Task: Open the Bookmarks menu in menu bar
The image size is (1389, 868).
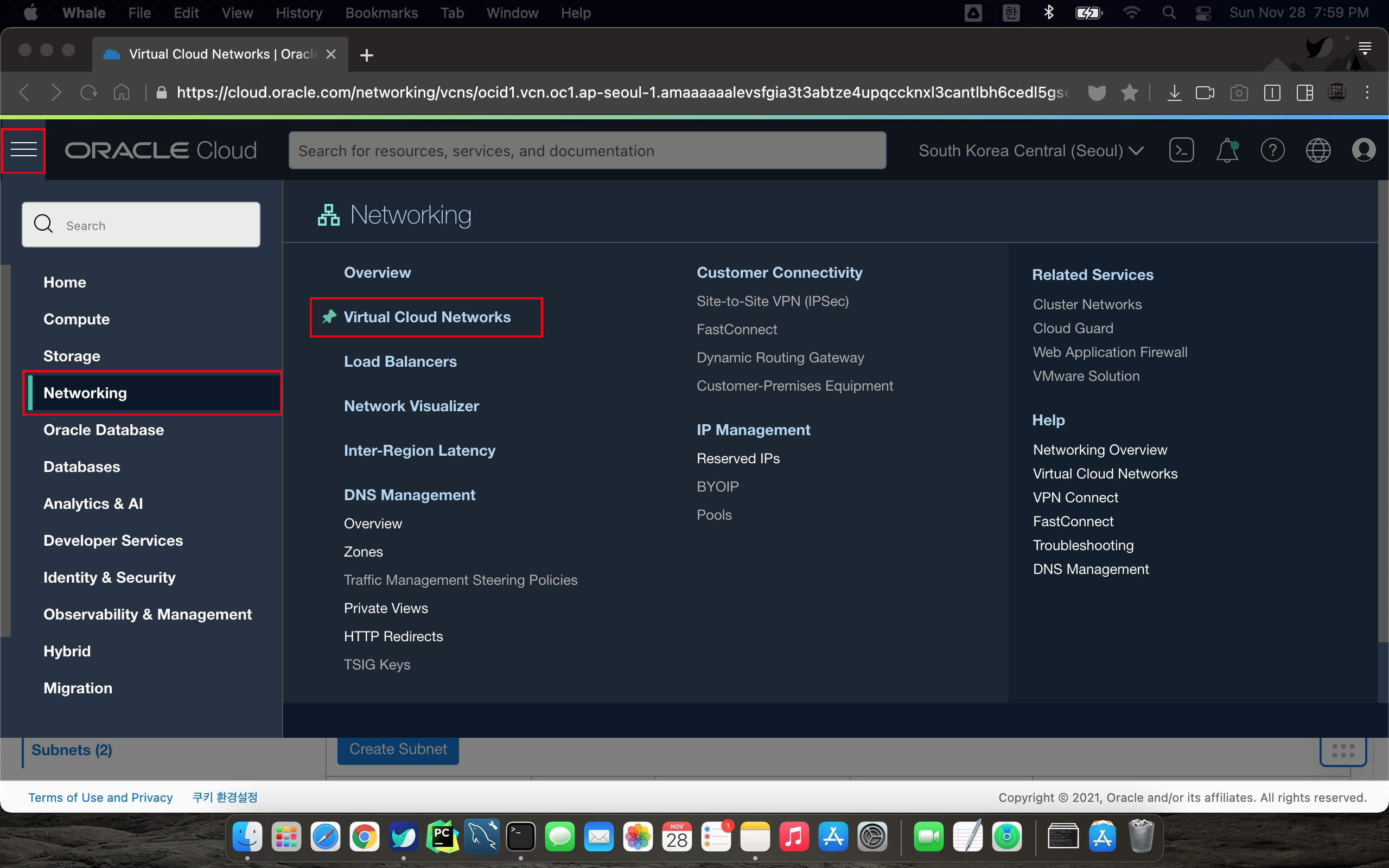Action: coord(381,12)
